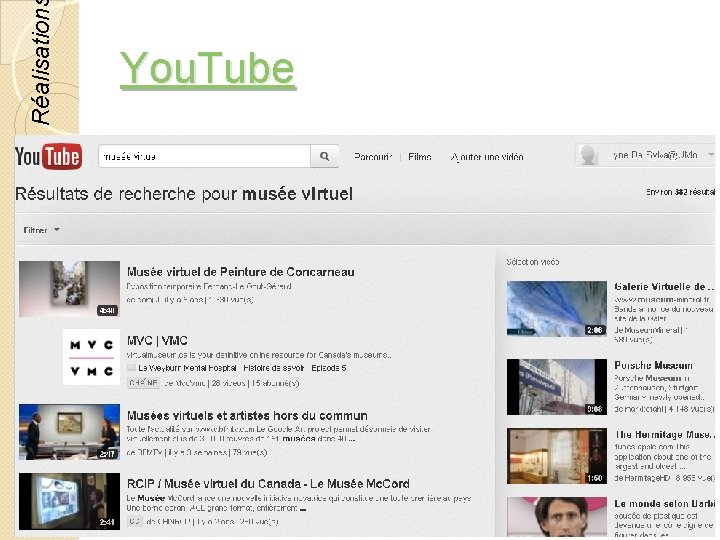Open Musée virtuel de Peinture de Concarneau video
The width and height of the screenshot is (720, 540).
[x=241, y=272]
